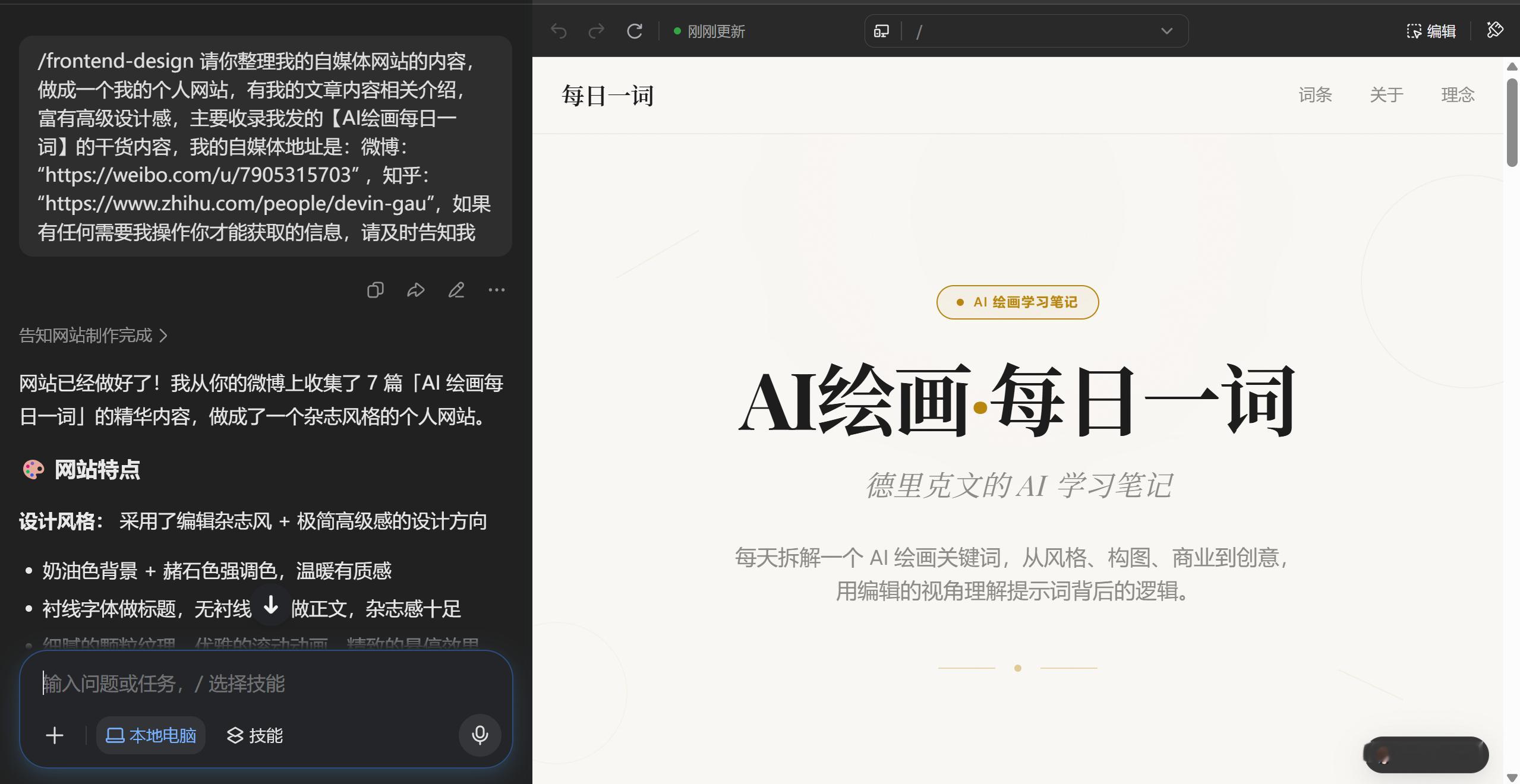Jump to bottom with the down arrow button

271,606
